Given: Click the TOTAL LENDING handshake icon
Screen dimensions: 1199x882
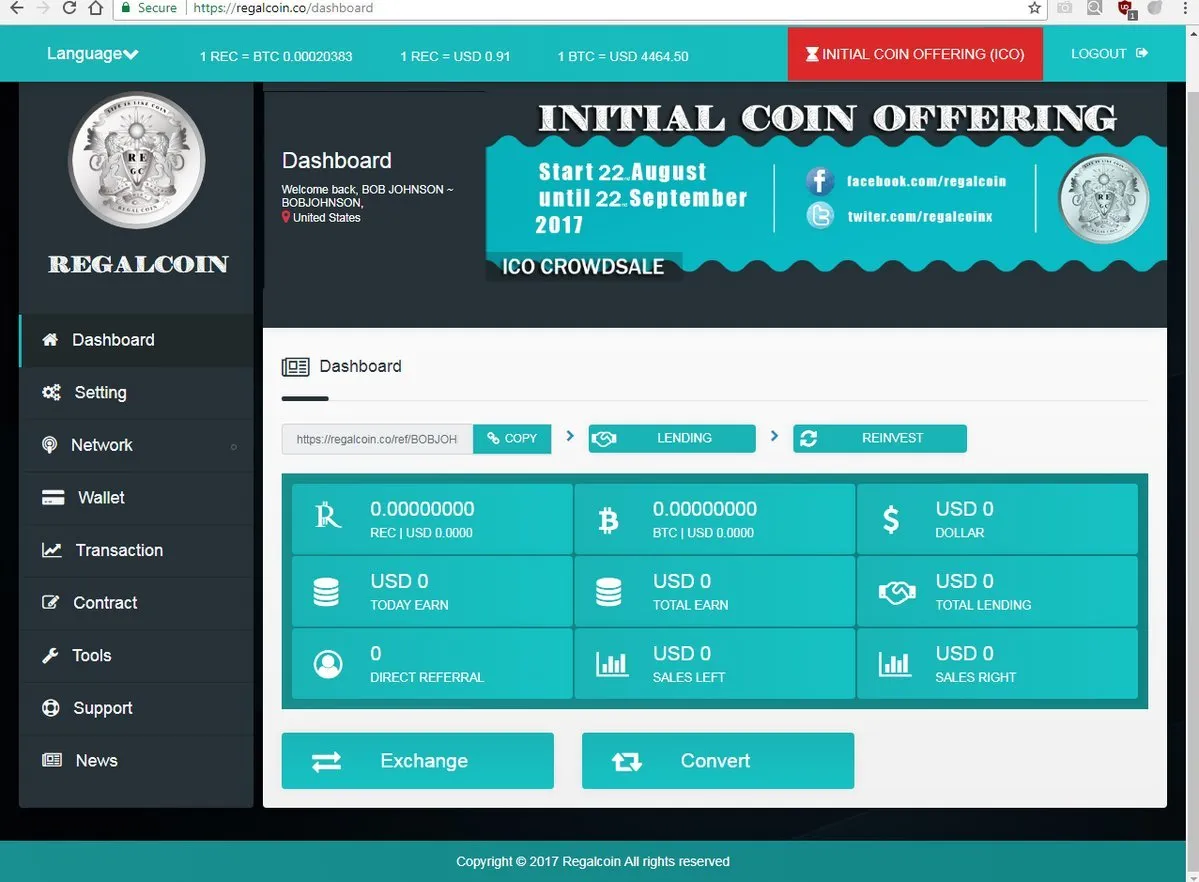Looking at the screenshot, I should coord(896,592).
